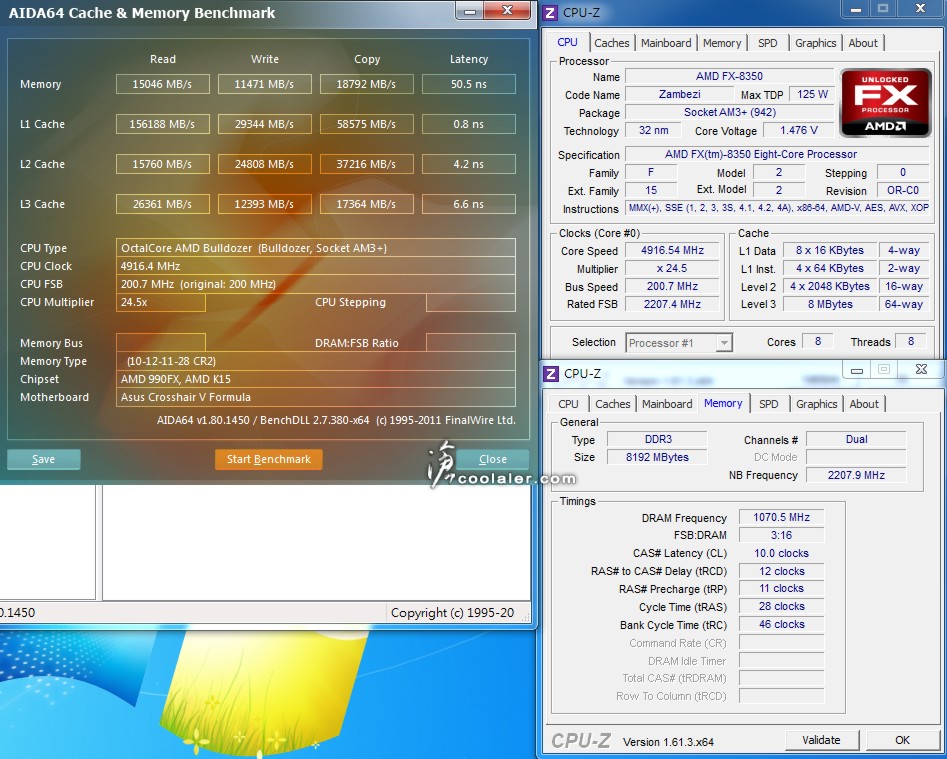Click Bank Cycle Time value 46 clocks
The height and width of the screenshot is (759, 947).
pos(782,624)
